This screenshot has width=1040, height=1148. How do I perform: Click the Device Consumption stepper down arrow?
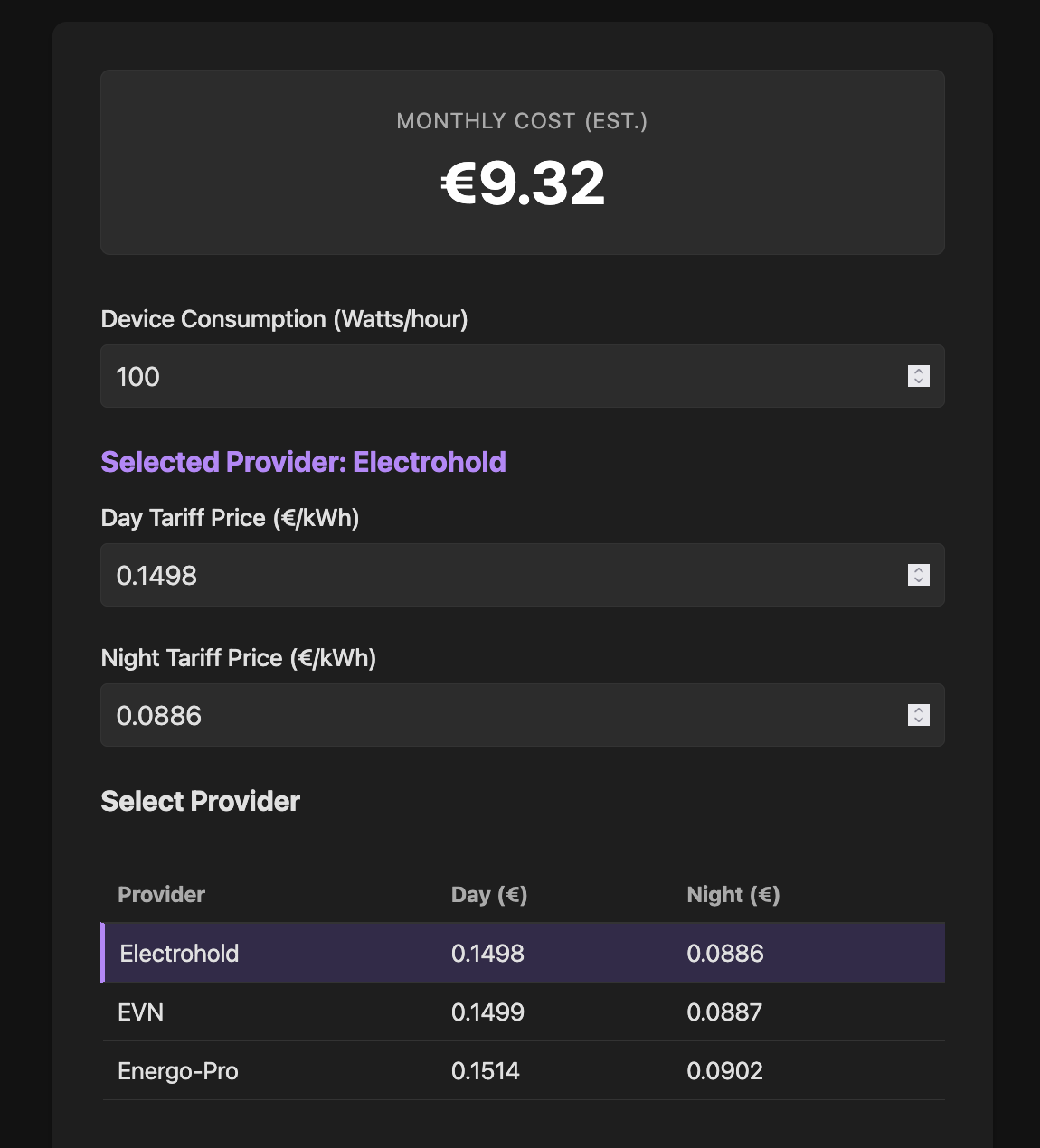click(919, 382)
